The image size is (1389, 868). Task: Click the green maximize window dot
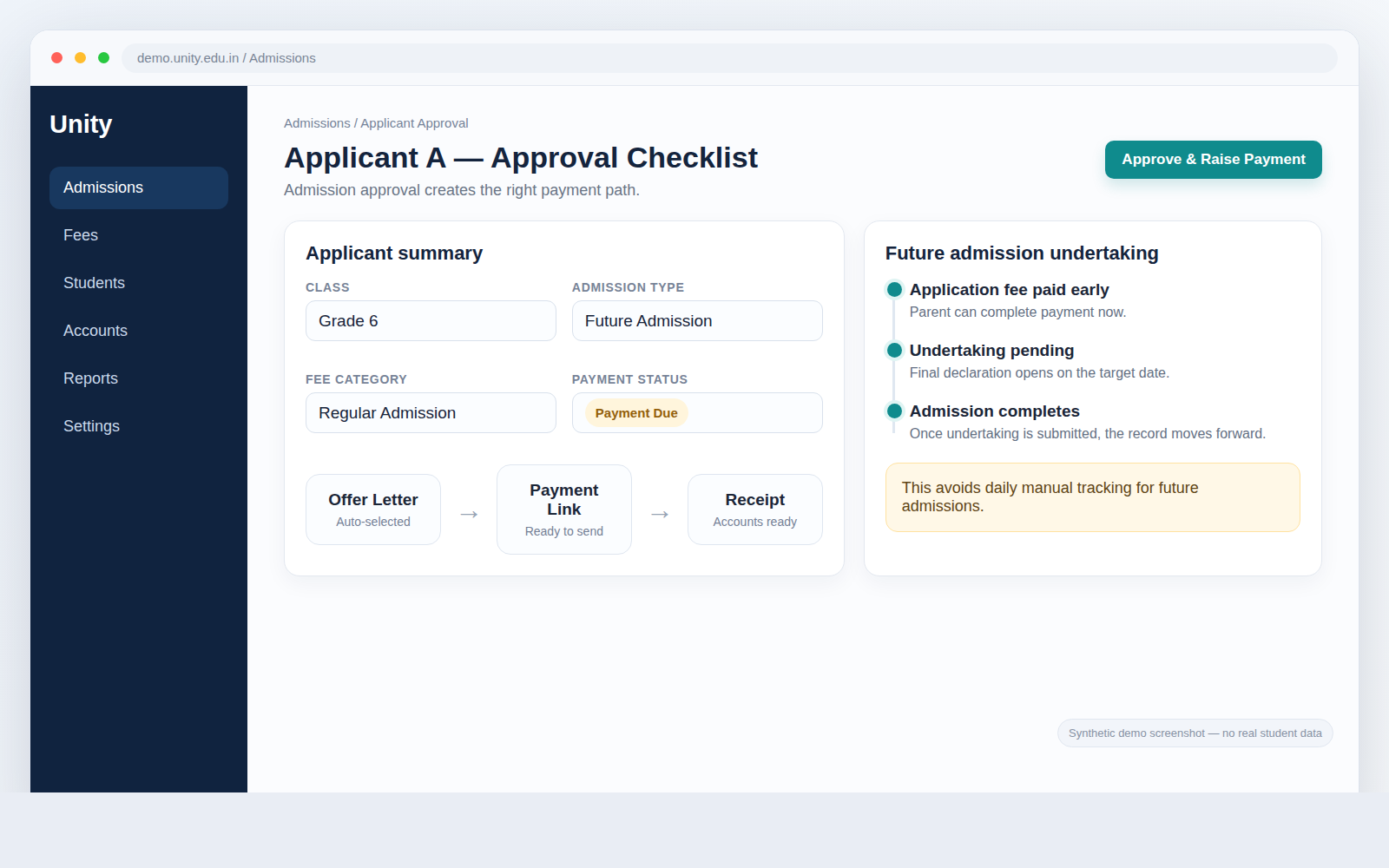pyautogui.click(x=104, y=58)
